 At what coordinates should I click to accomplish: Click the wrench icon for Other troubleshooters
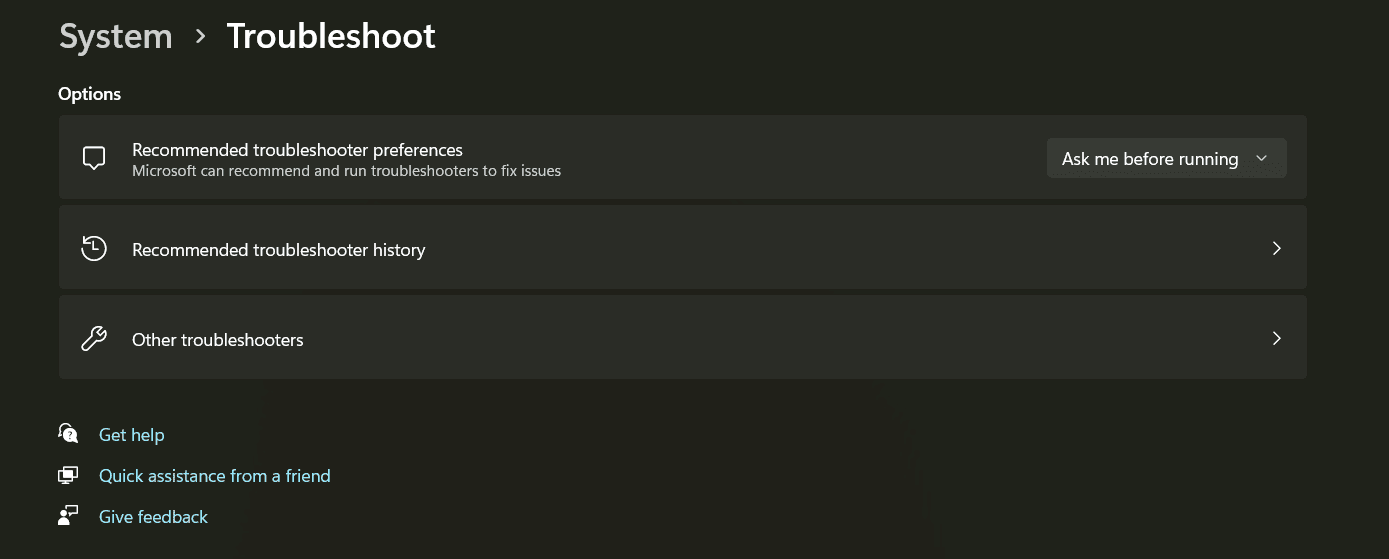pyautogui.click(x=94, y=339)
